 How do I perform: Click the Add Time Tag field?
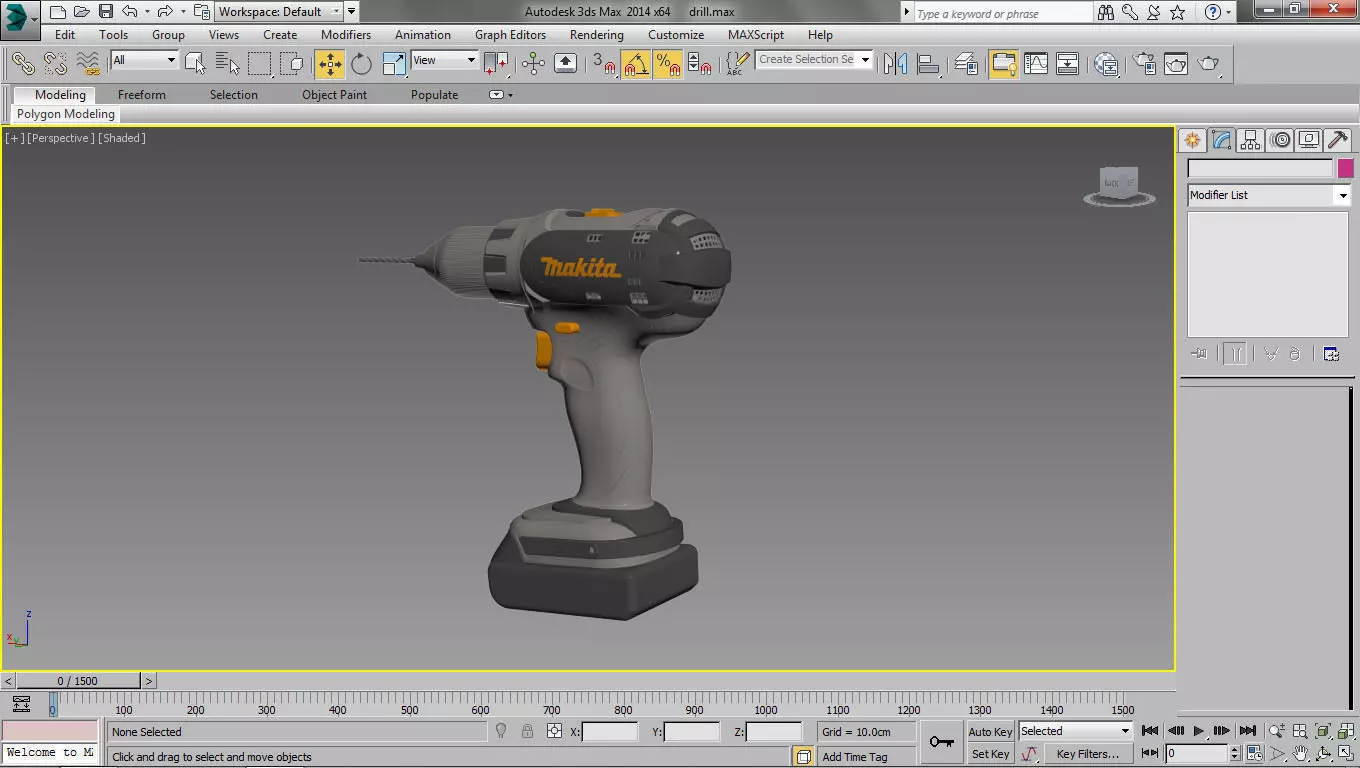(865, 757)
